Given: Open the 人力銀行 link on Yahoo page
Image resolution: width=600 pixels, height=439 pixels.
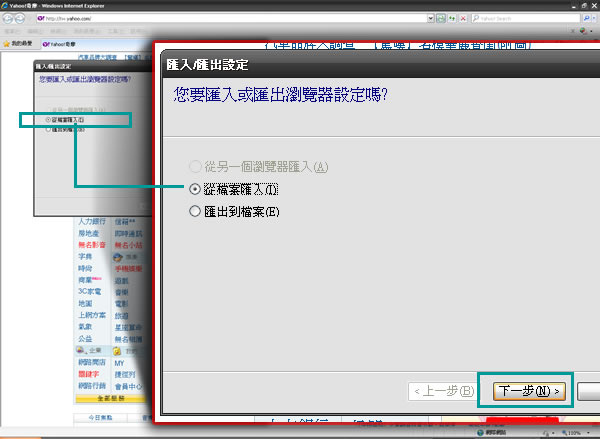Looking at the screenshot, I should tap(92, 222).
